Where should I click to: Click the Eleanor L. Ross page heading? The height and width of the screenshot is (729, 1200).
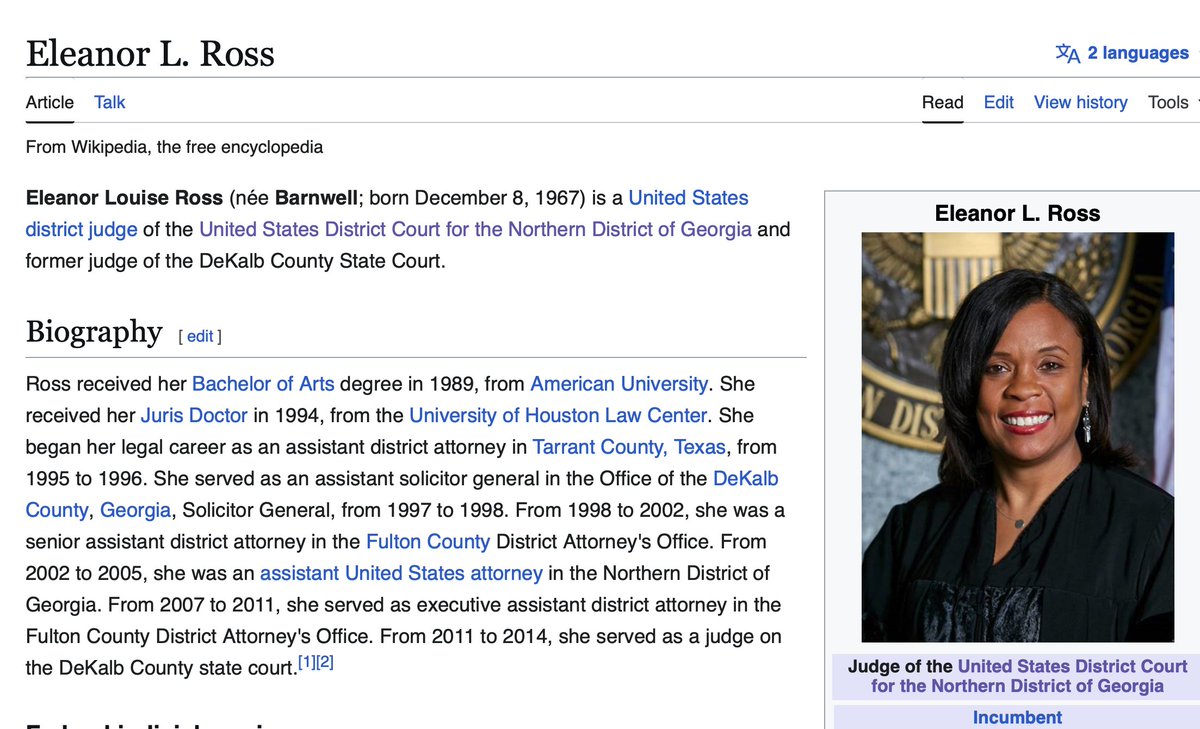pyautogui.click(x=150, y=53)
